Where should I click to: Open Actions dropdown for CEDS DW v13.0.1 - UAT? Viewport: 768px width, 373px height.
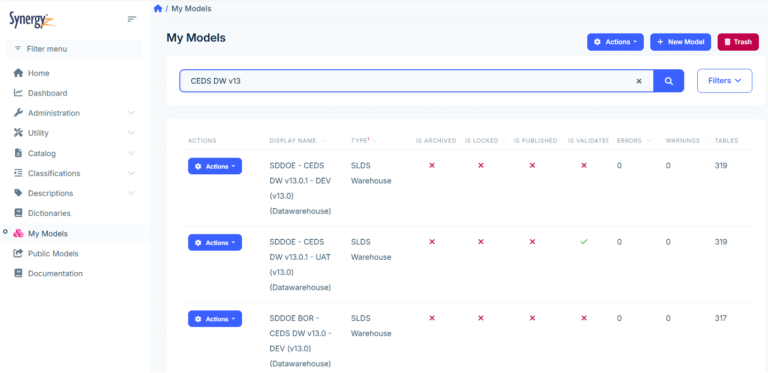[215, 243]
